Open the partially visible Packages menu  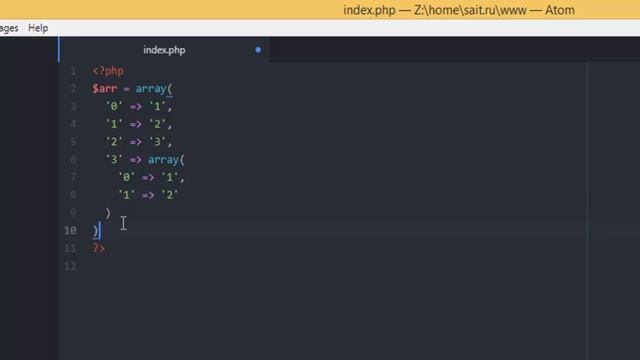coord(9,28)
